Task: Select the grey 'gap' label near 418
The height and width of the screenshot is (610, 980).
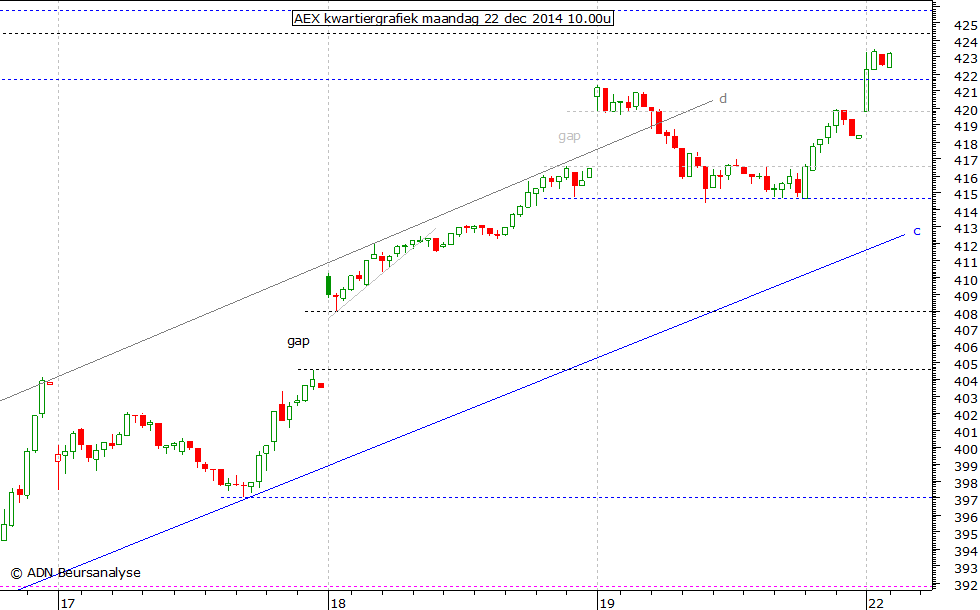Action: 569,136
